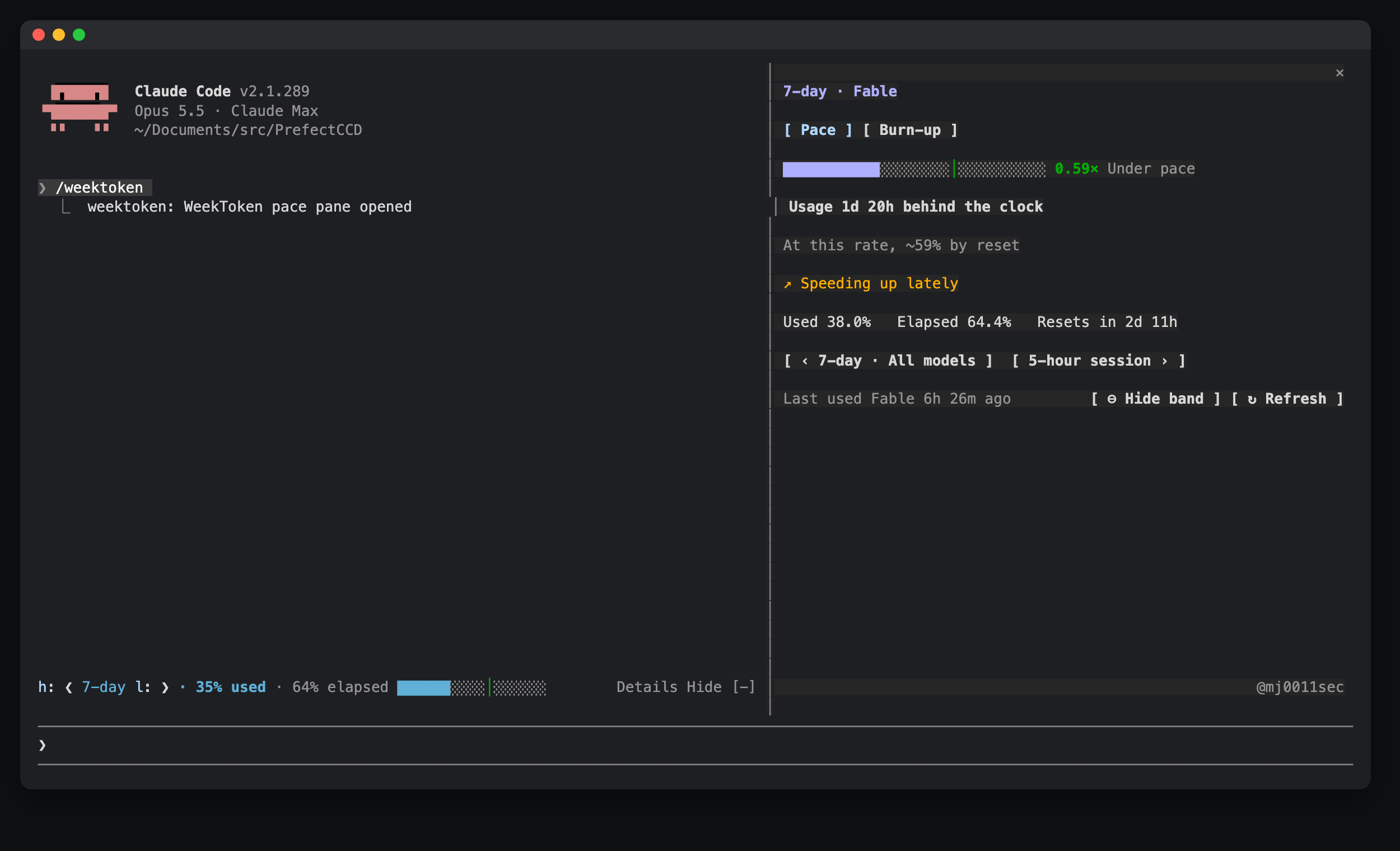1400x851 pixels.
Task: Click 'Speeding up lately' trend indicator
Action: [x=870, y=283]
